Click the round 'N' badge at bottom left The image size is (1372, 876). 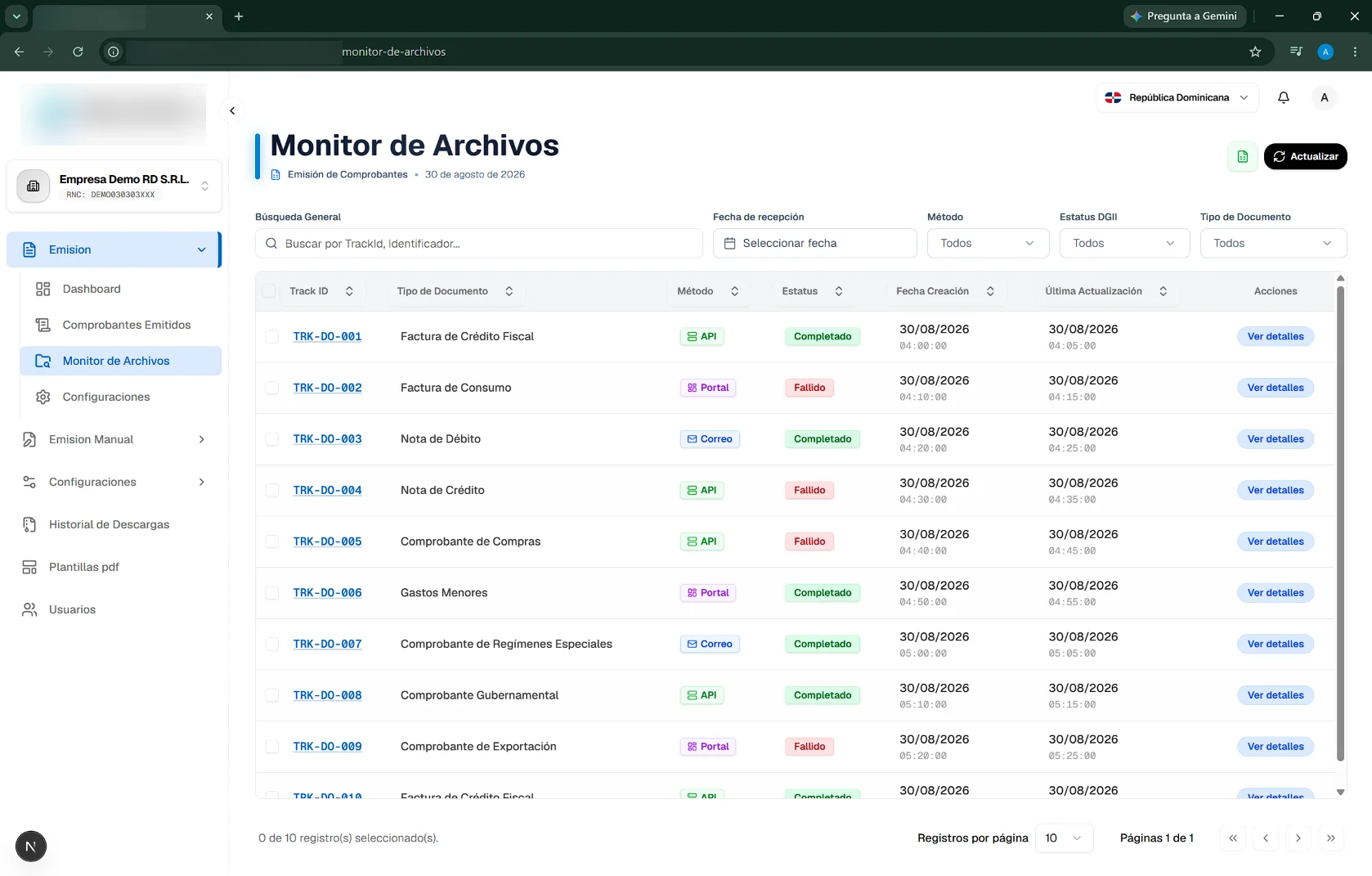pyautogui.click(x=31, y=847)
